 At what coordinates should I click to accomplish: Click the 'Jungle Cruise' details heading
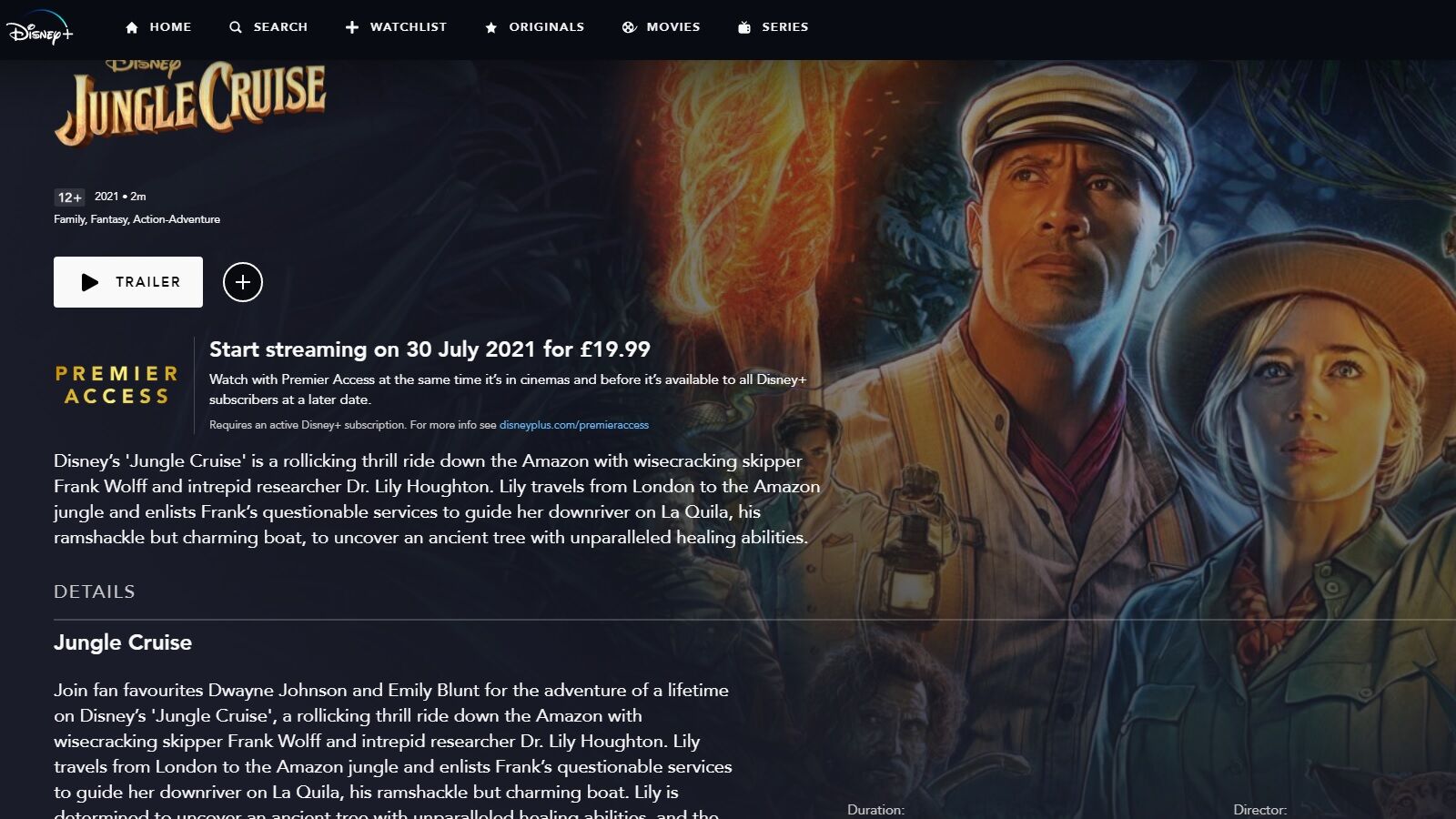click(x=123, y=642)
